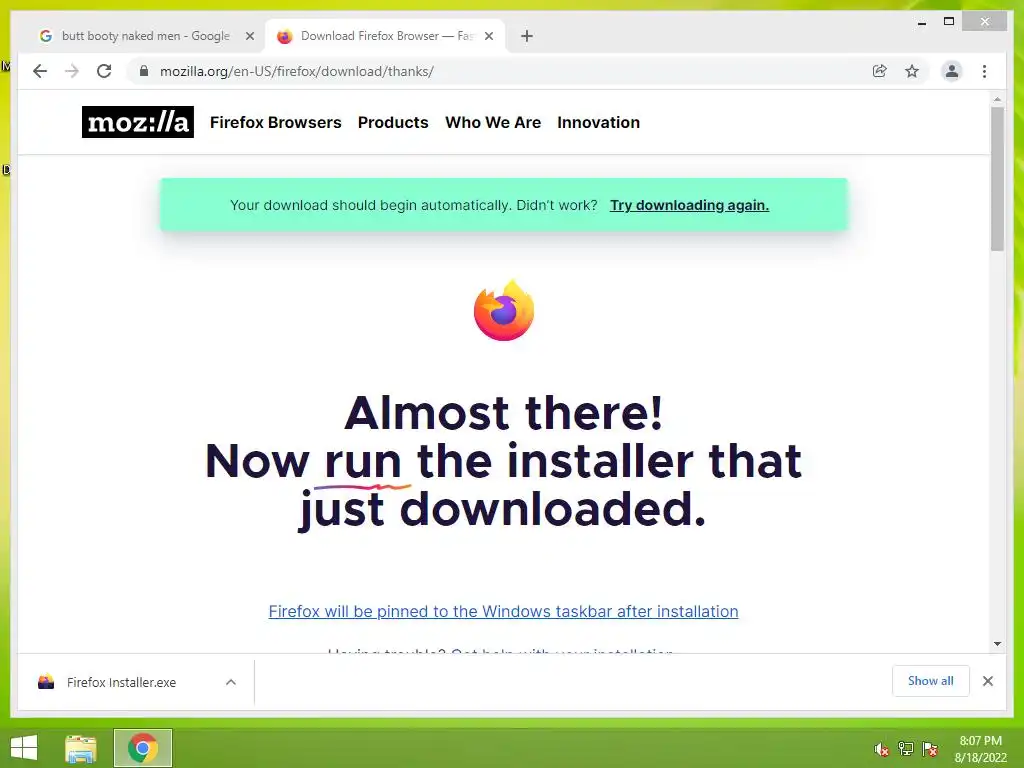Click the Chrome taskbar icon
This screenshot has height=768, width=1024.
(143, 748)
